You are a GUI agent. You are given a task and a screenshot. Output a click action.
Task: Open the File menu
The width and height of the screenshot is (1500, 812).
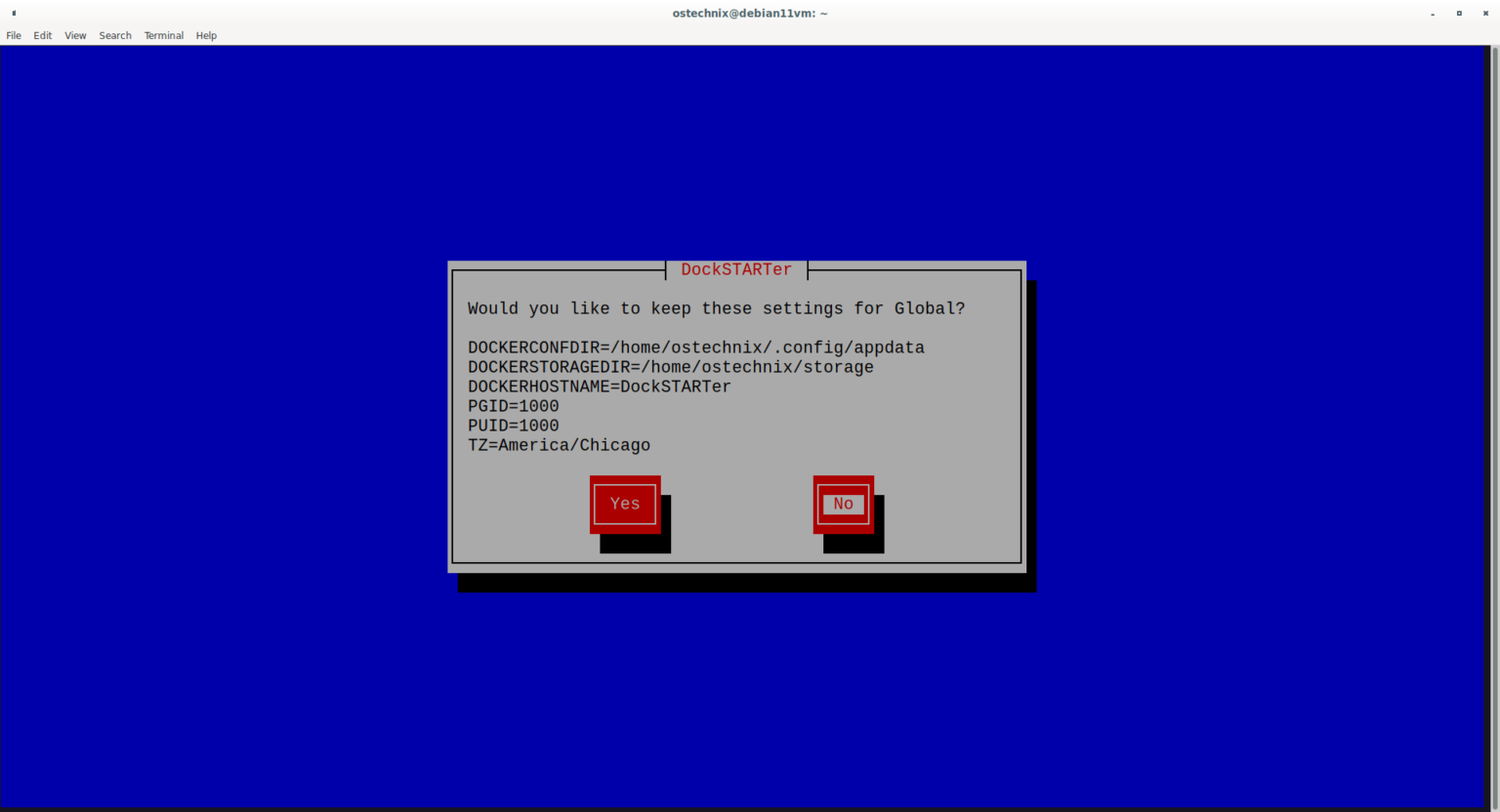tap(14, 35)
